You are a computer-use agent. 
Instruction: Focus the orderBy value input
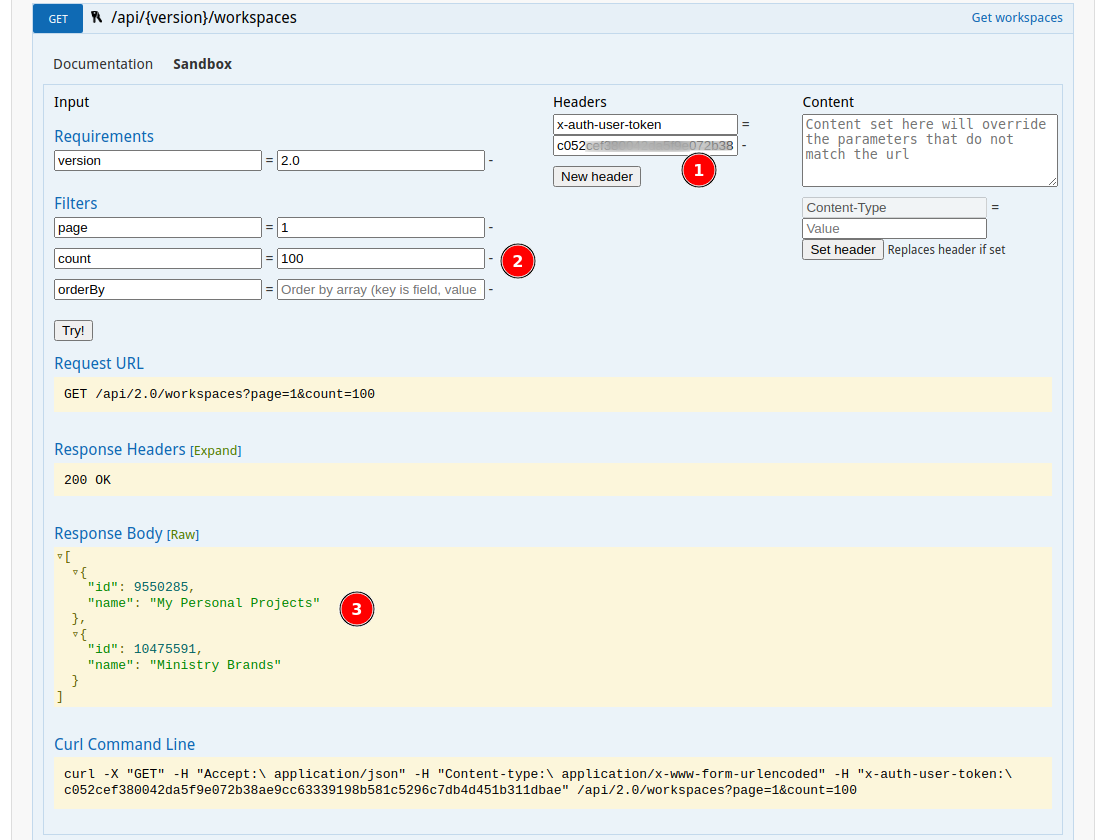[x=381, y=289]
